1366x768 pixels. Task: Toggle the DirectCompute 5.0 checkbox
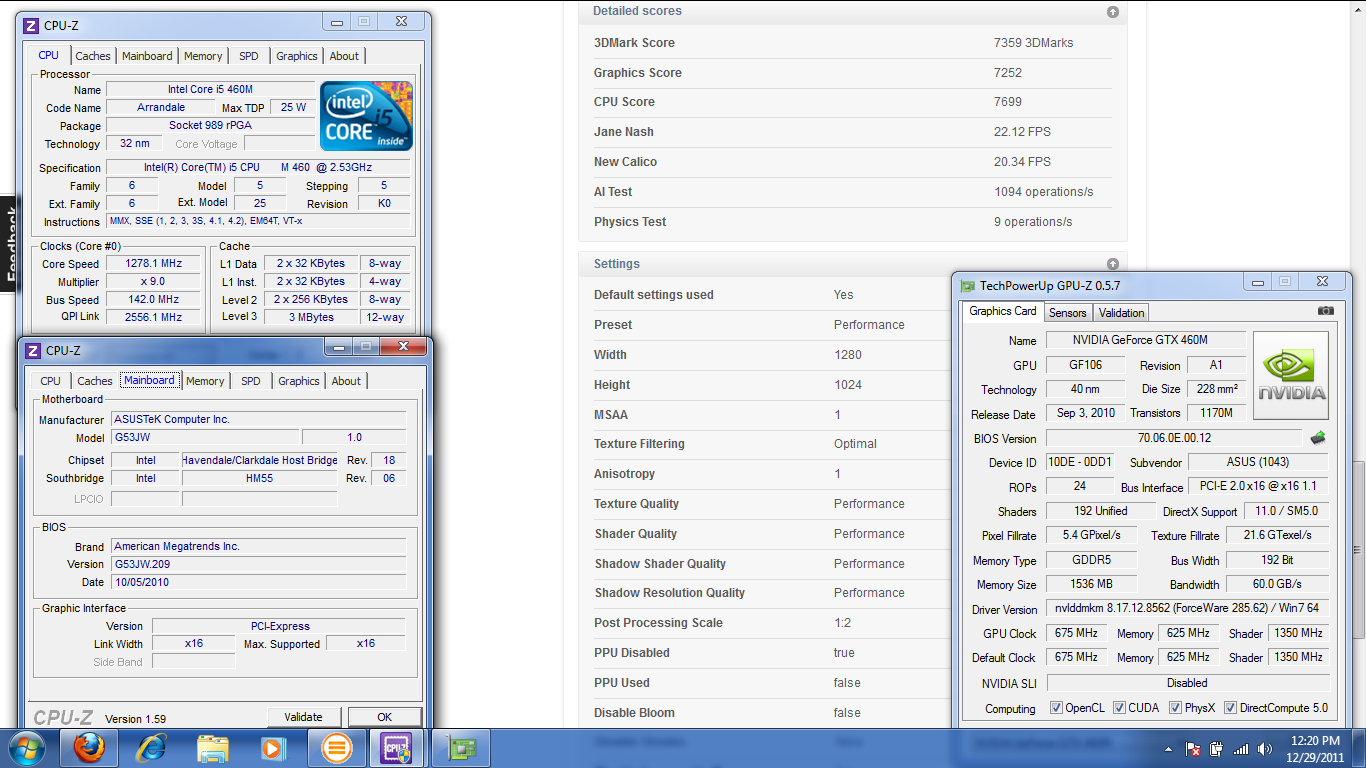pos(1230,708)
